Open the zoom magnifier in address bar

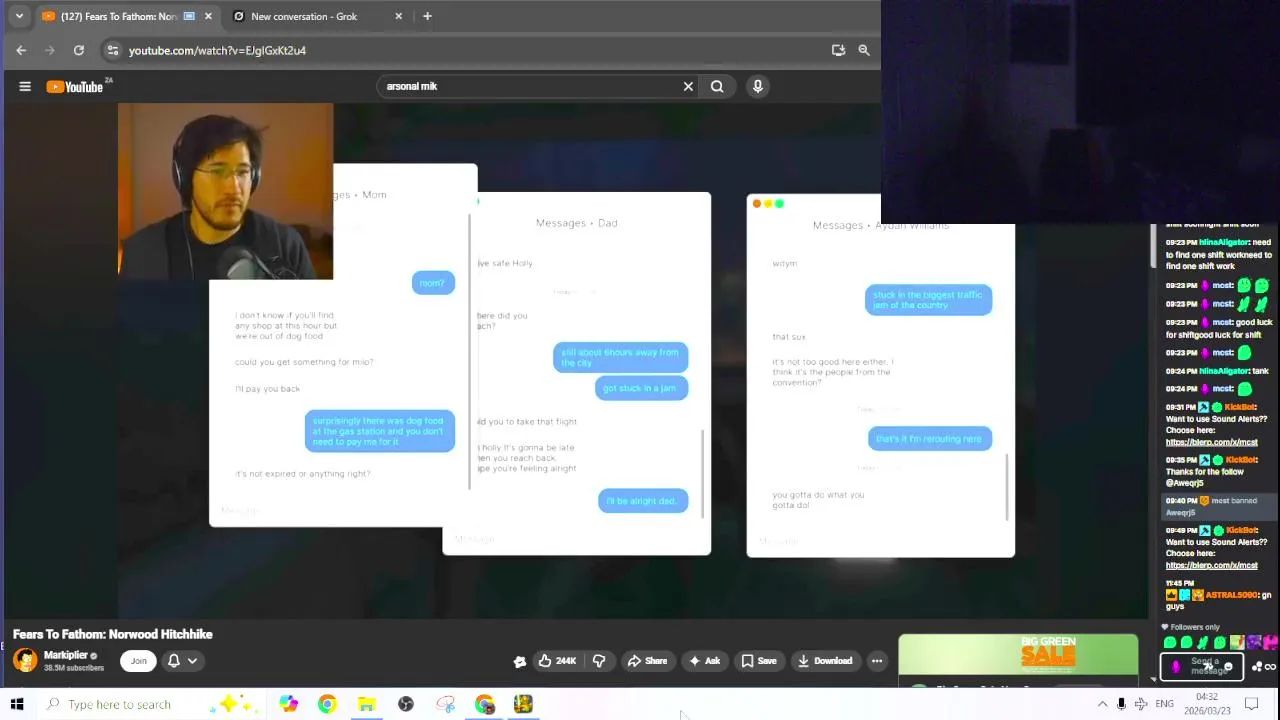click(x=864, y=50)
